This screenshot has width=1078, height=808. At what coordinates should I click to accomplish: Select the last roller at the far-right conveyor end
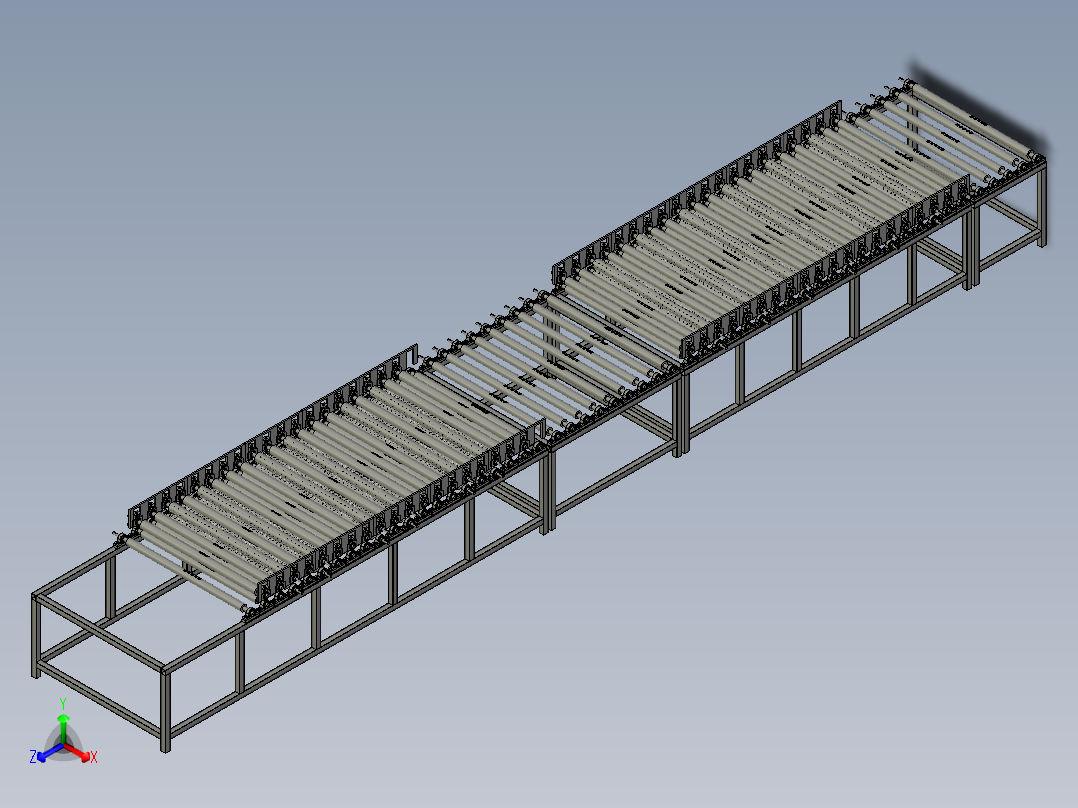click(969, 119)
